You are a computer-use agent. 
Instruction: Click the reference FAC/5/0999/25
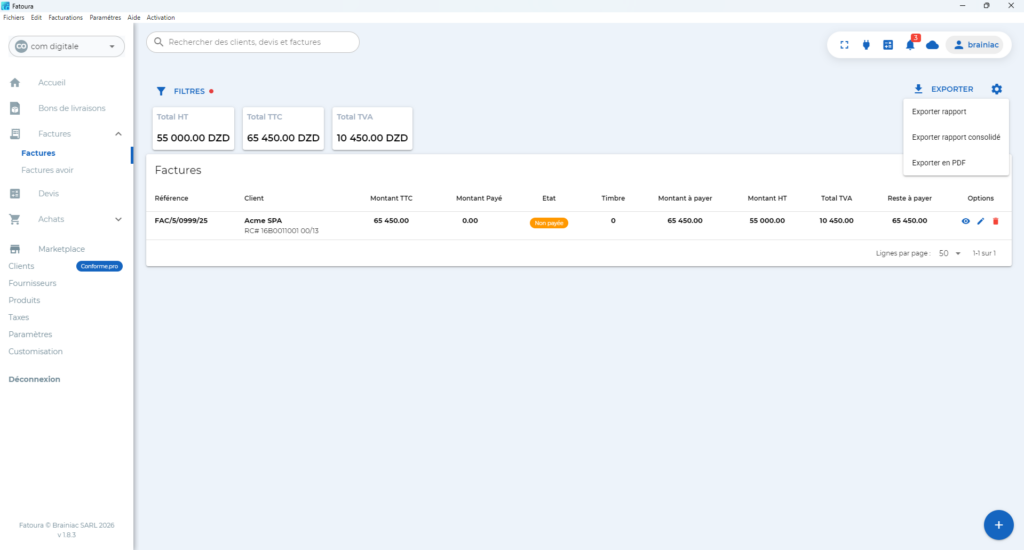click(x=181, y=221)
